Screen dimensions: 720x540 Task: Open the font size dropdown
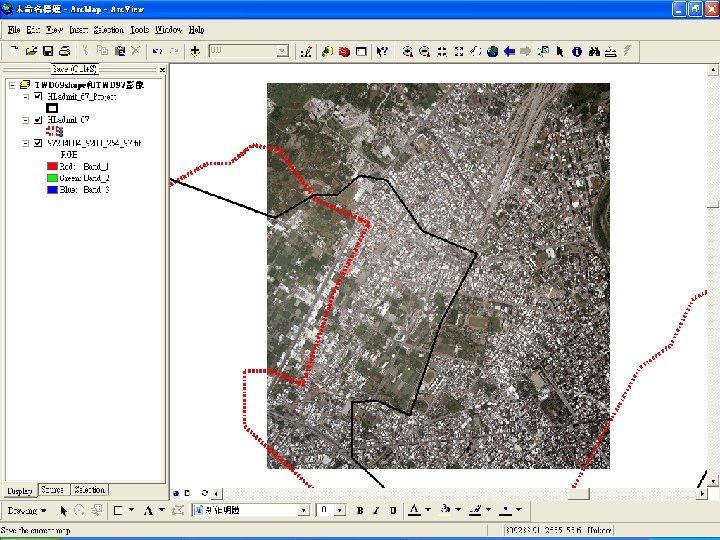340,510
